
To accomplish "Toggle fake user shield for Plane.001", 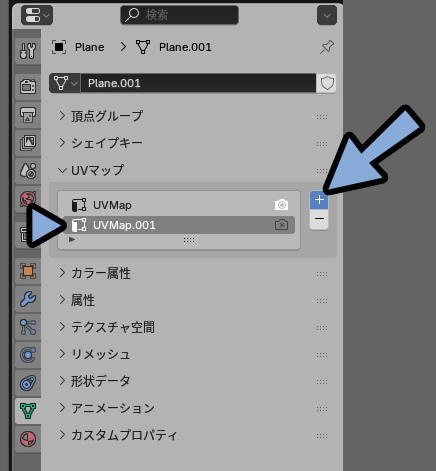I will [x=327, y=83].
